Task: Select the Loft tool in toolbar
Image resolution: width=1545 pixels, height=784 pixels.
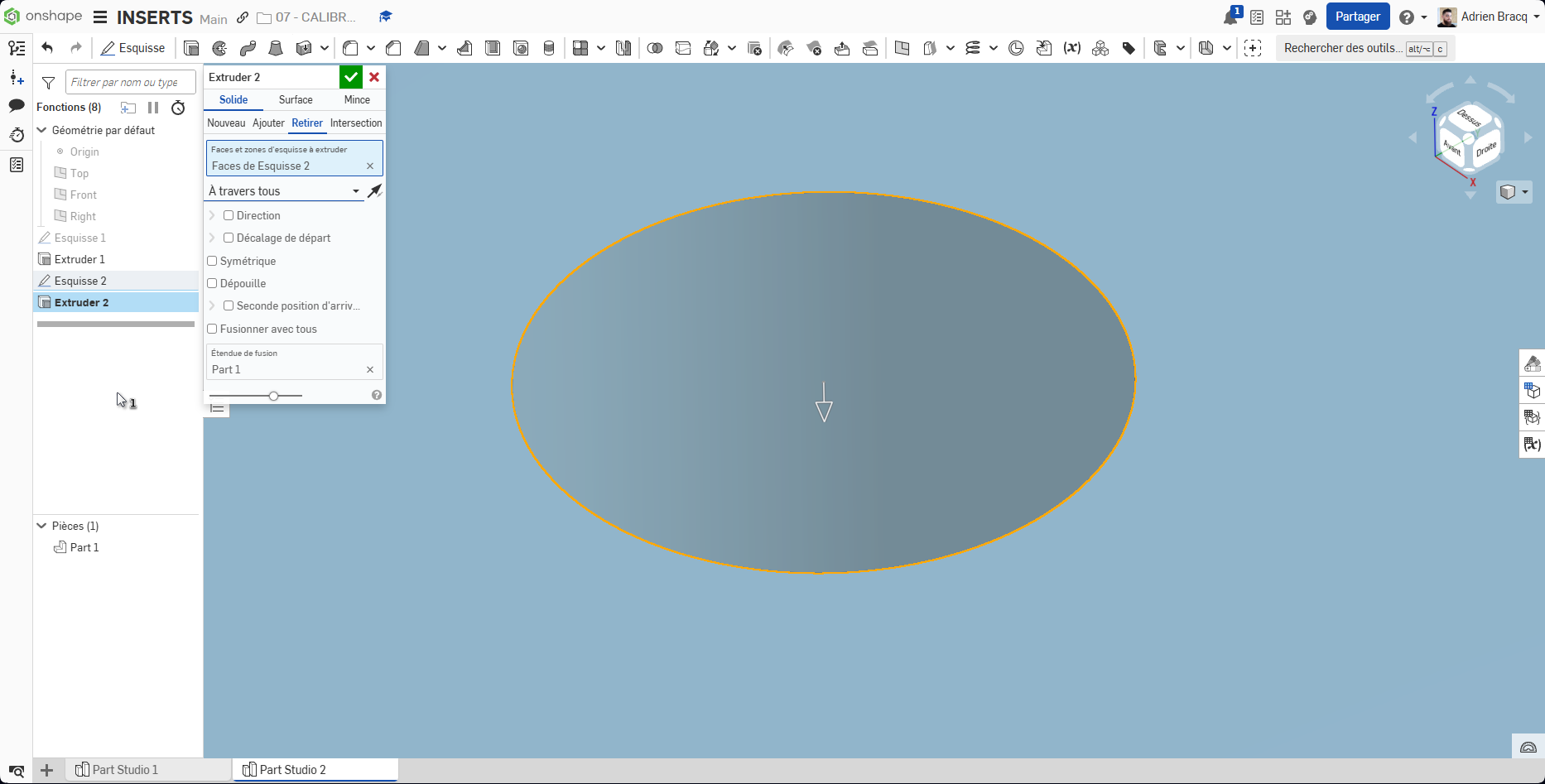Action: 276,48
